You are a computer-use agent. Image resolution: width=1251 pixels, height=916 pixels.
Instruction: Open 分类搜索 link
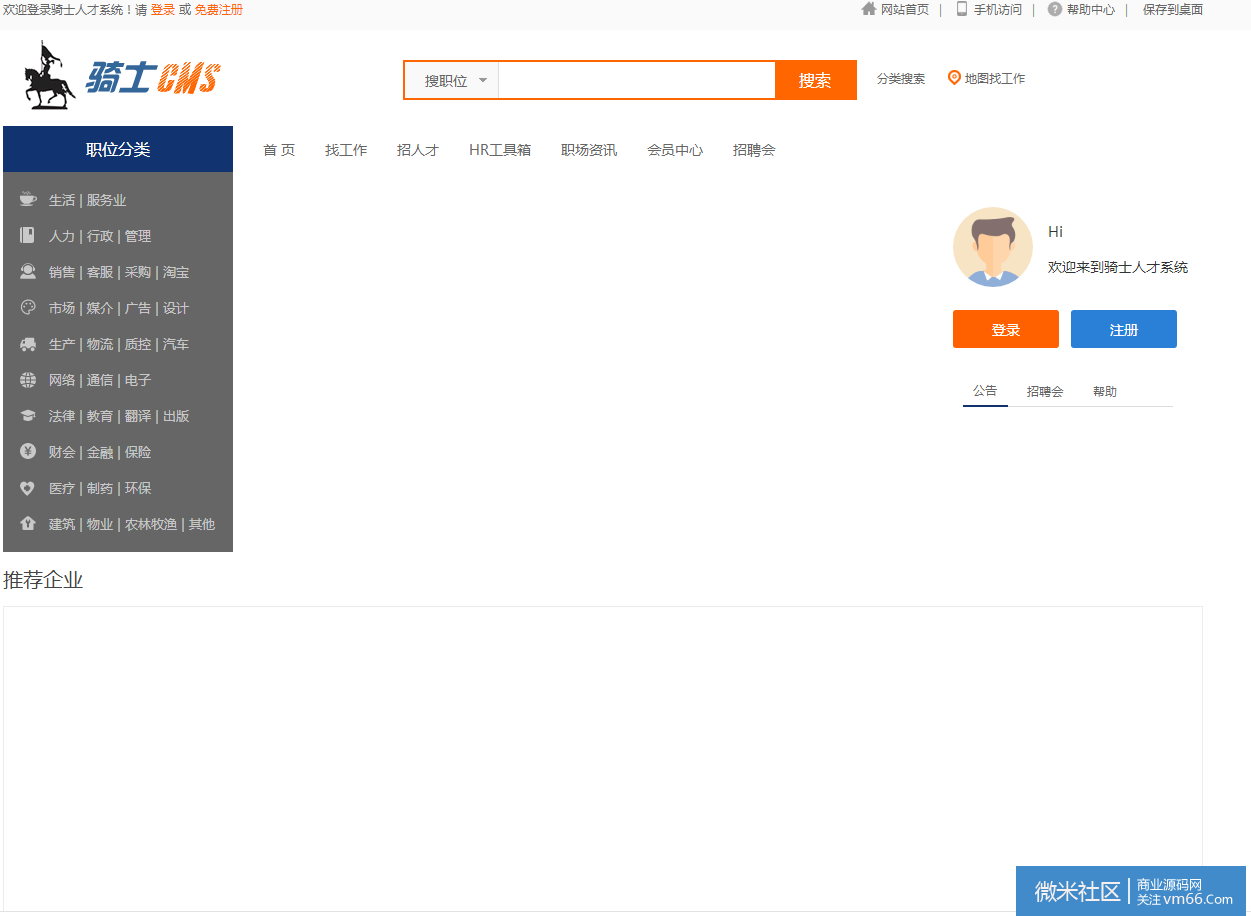pyautogui.click(x=901, y=79)
